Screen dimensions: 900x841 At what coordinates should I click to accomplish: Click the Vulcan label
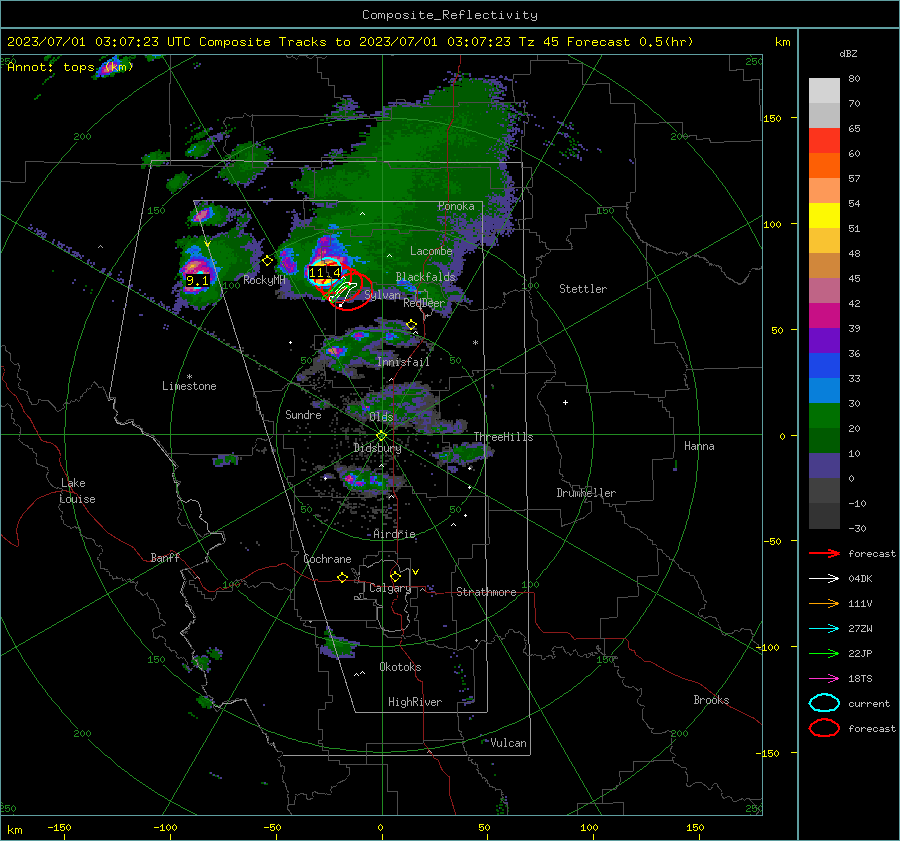coord(509,743)
